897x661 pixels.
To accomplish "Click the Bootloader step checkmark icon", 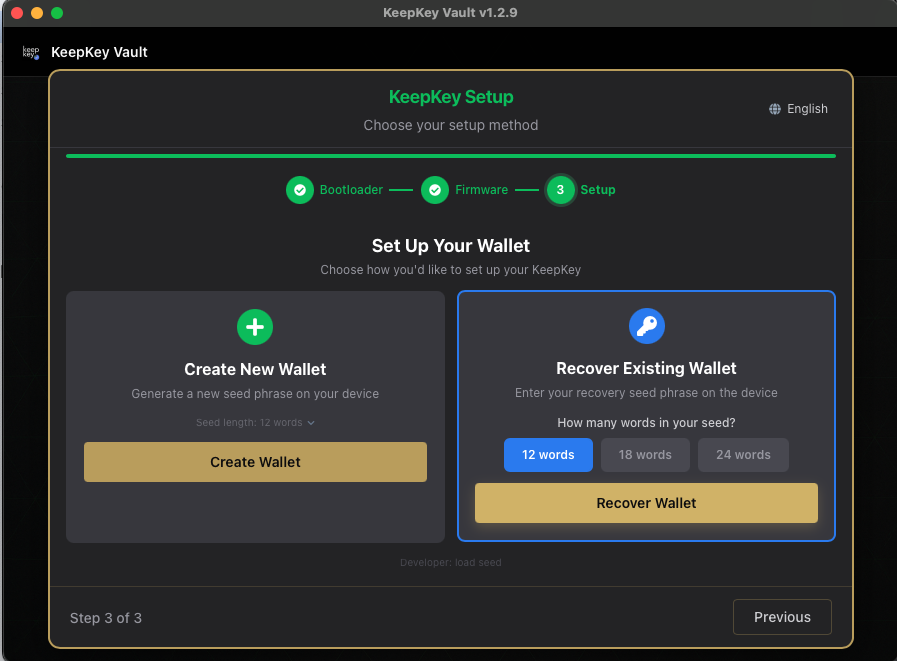I will (300, 189).
